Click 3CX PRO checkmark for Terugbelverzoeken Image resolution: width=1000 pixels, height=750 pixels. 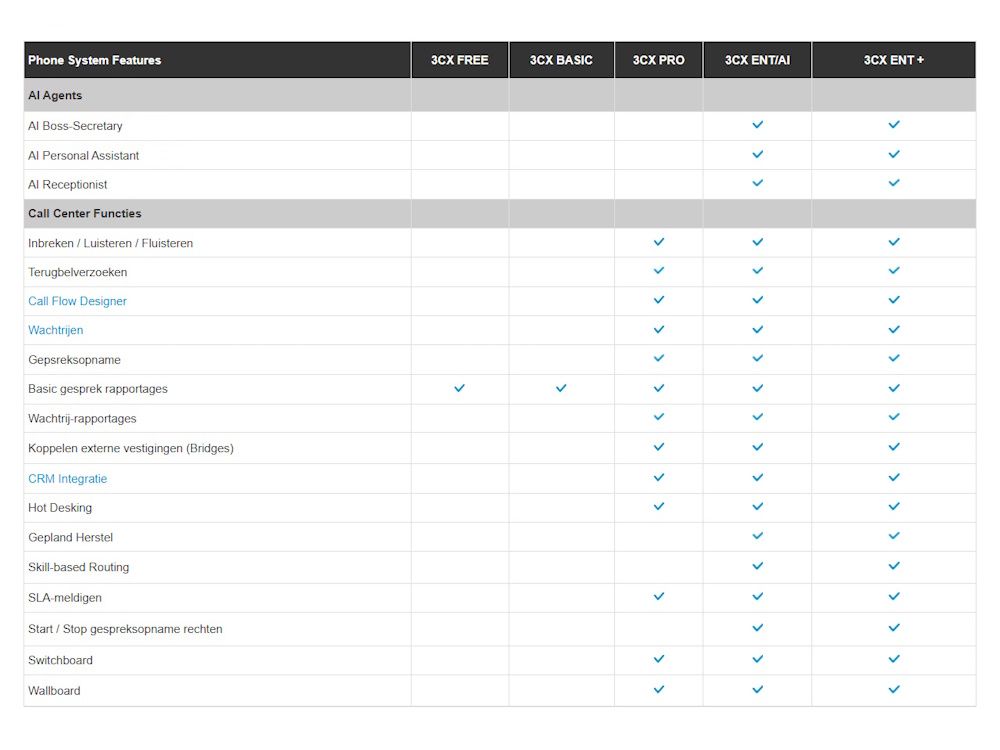click(659, 271)
